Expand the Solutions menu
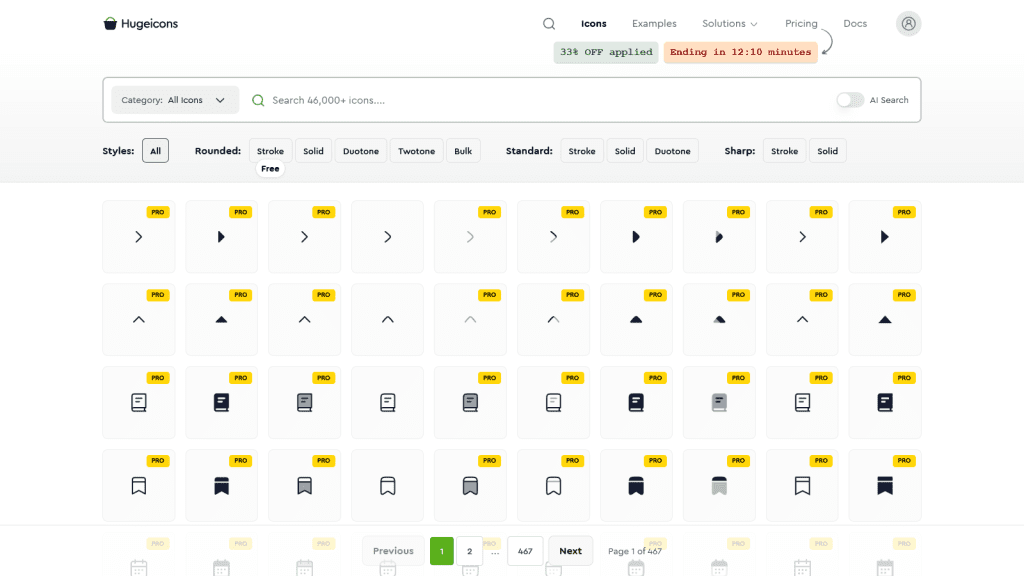 729,23
